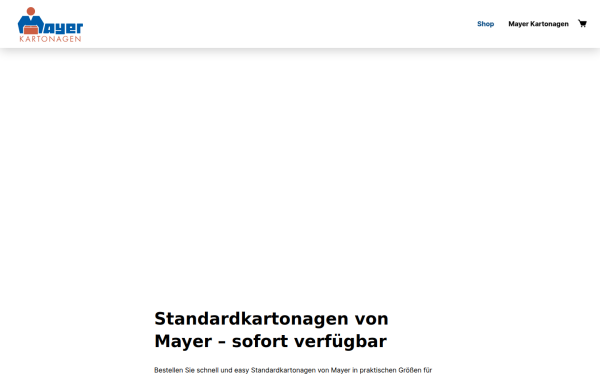Click the Mayer Kartonagen logo
The width and height of the screenshot is (600, 375).
(x=50, y=24)
